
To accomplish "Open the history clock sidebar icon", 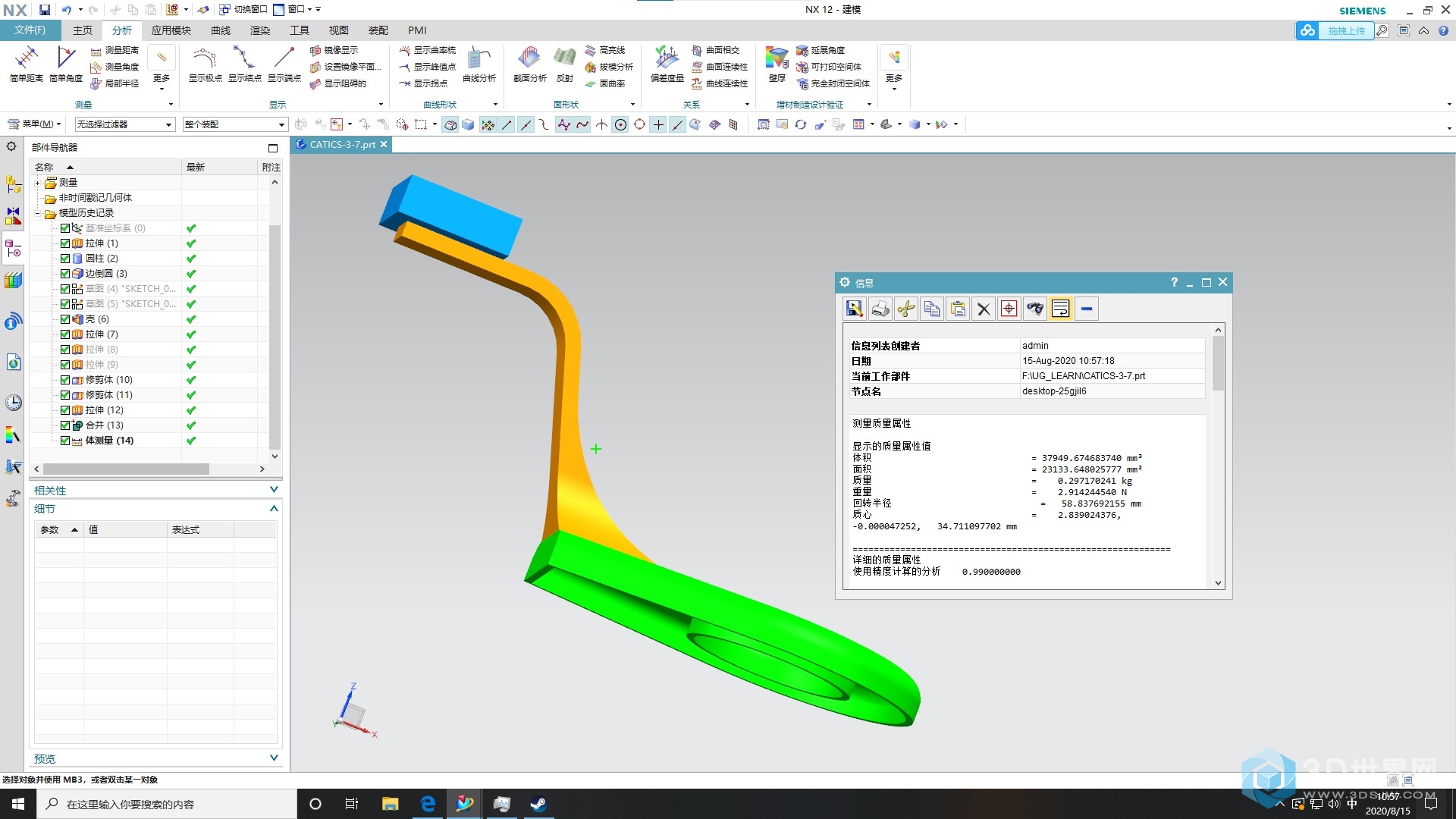I will pos(13,402).
